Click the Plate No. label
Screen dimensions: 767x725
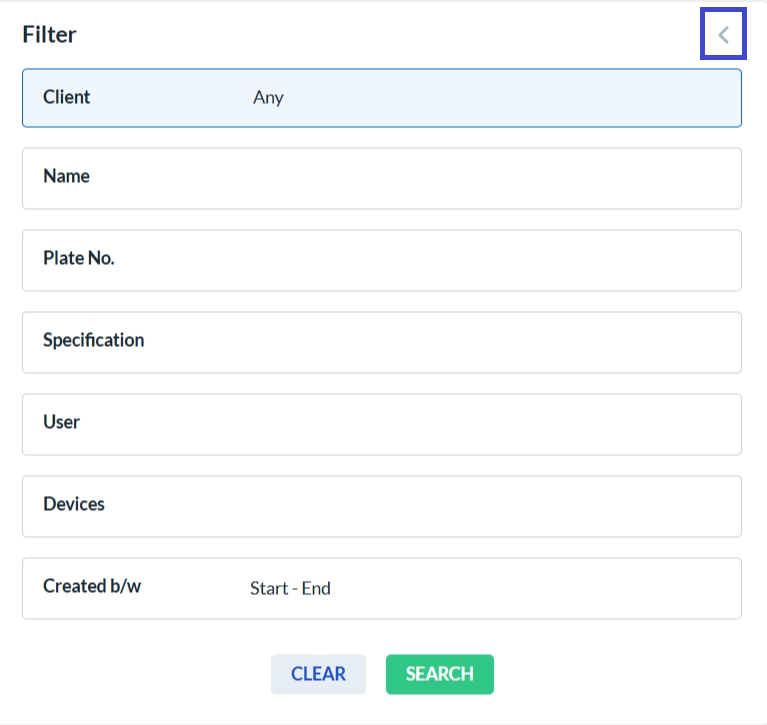coord(78,258)
